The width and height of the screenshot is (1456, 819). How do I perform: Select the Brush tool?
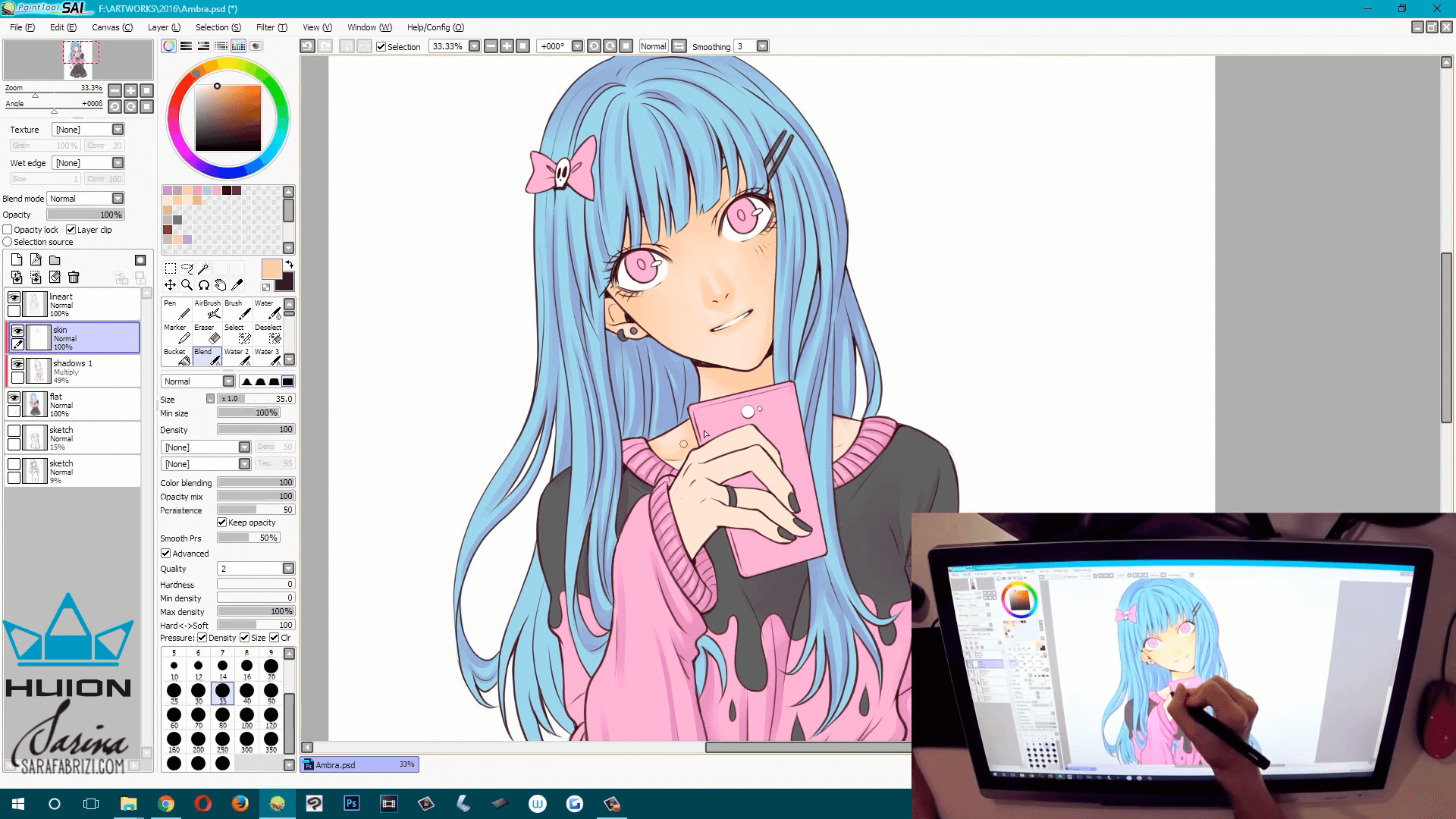[237, 309]
